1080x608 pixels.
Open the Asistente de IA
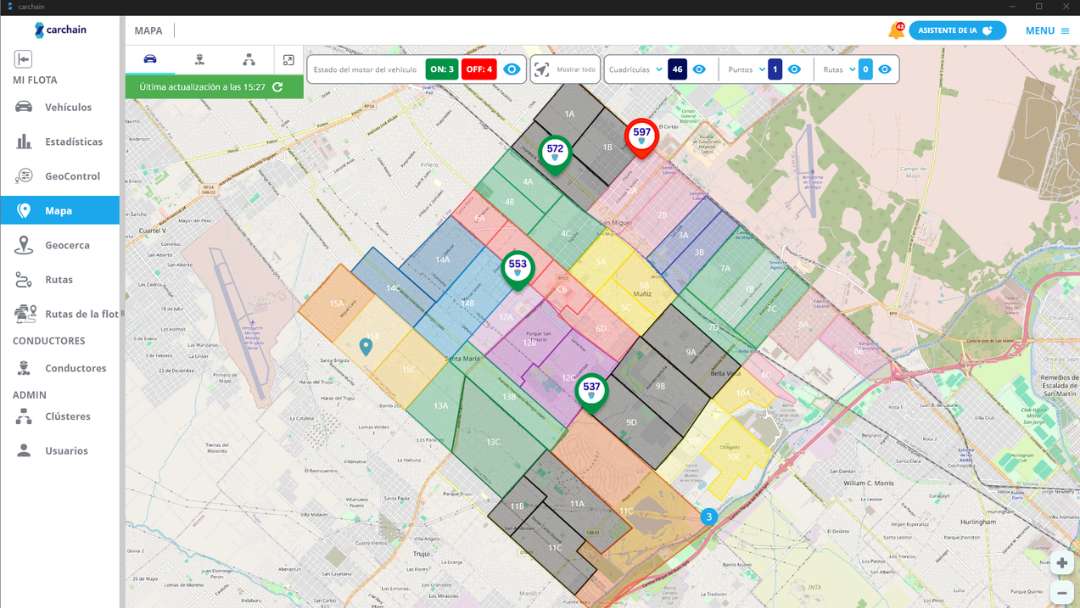(x=956, y=30)
